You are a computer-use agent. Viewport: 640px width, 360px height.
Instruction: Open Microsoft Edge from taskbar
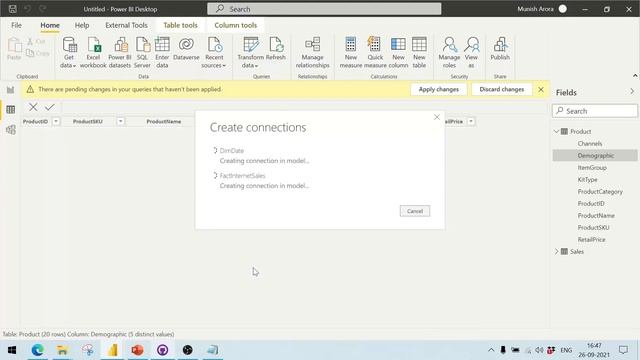[x=38, y=350]
